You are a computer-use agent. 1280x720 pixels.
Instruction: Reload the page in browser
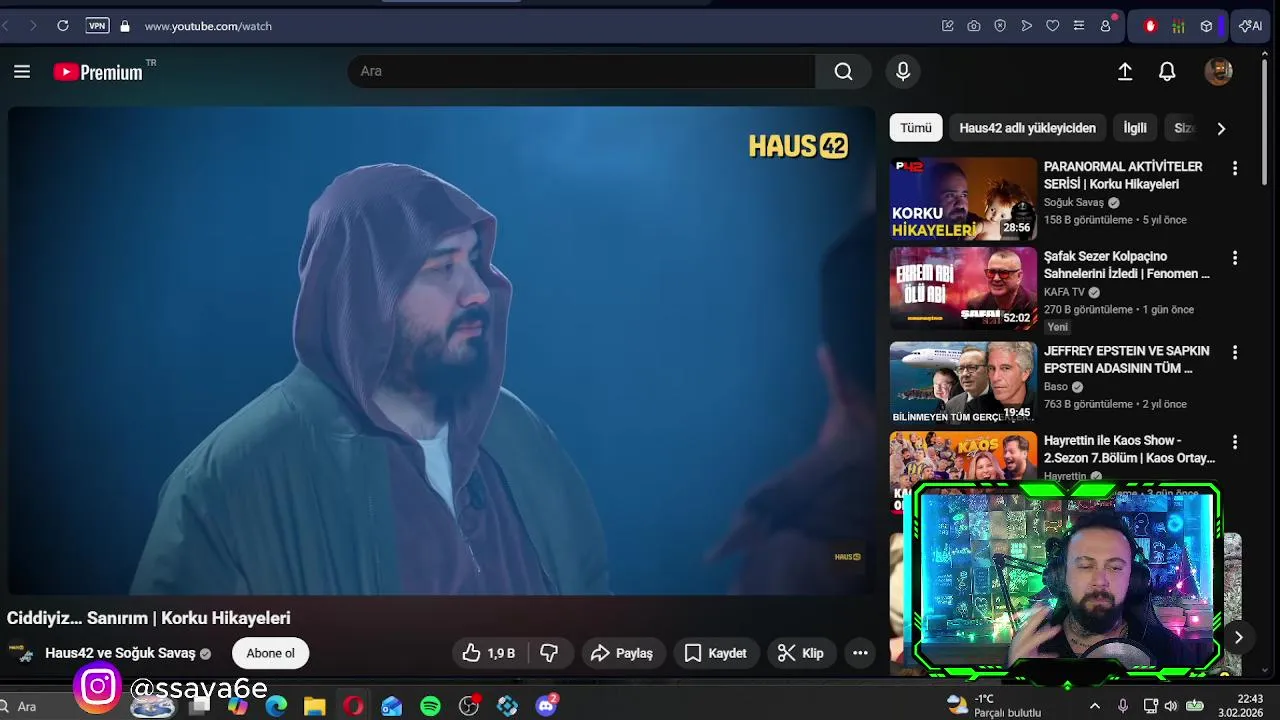pyautogui.click(x=63, y=26)
